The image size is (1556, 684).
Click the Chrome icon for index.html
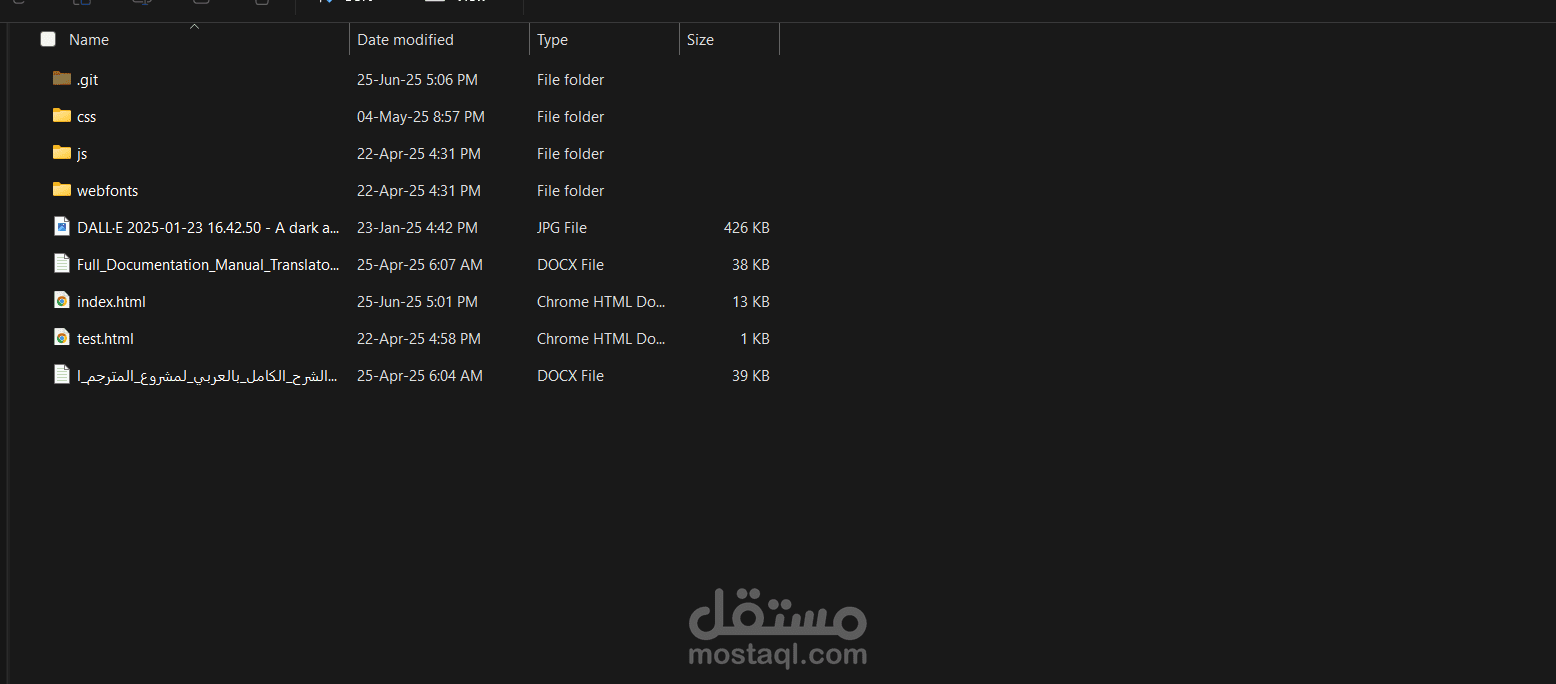[x=62, y=301]
